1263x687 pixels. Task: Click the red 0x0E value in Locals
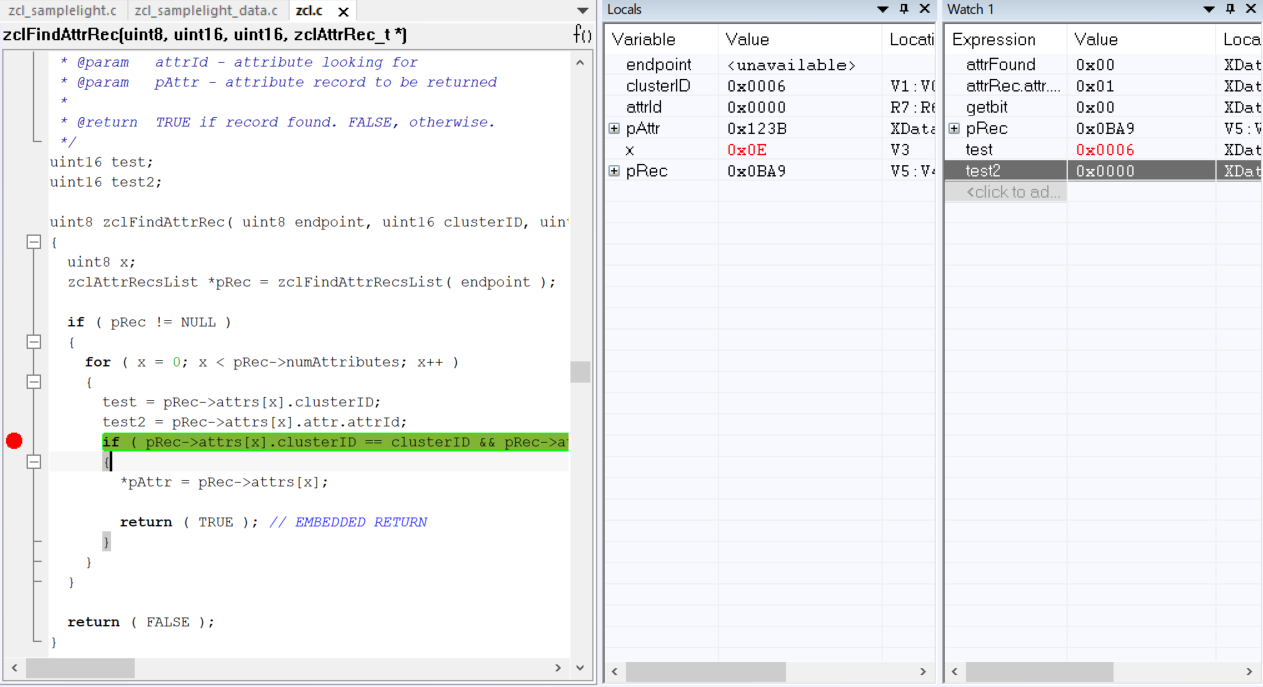click(747, 150)
